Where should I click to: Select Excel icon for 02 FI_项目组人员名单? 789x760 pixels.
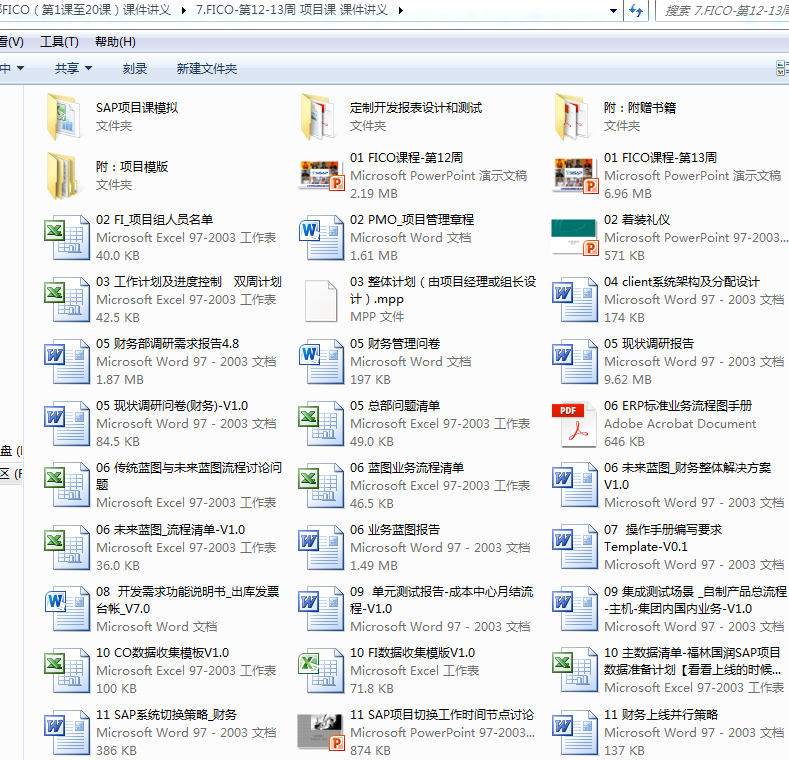tap(67, 238)
